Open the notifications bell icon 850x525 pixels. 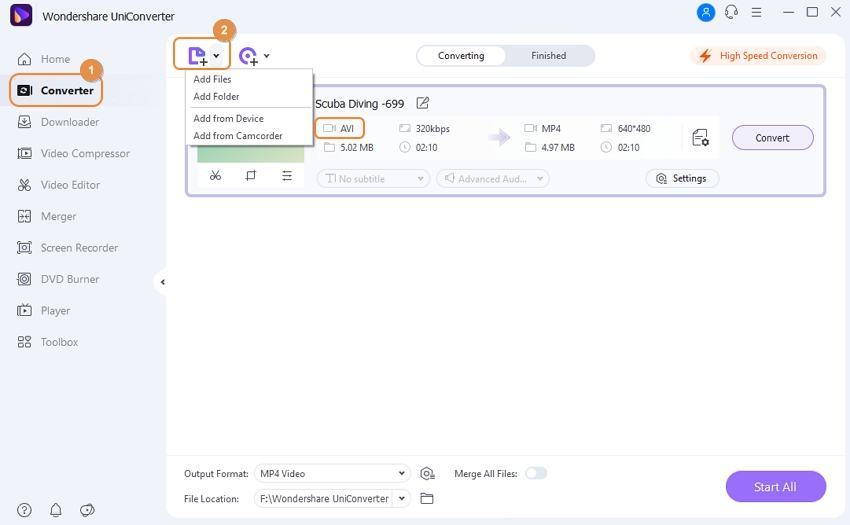(x=56, y=510)
